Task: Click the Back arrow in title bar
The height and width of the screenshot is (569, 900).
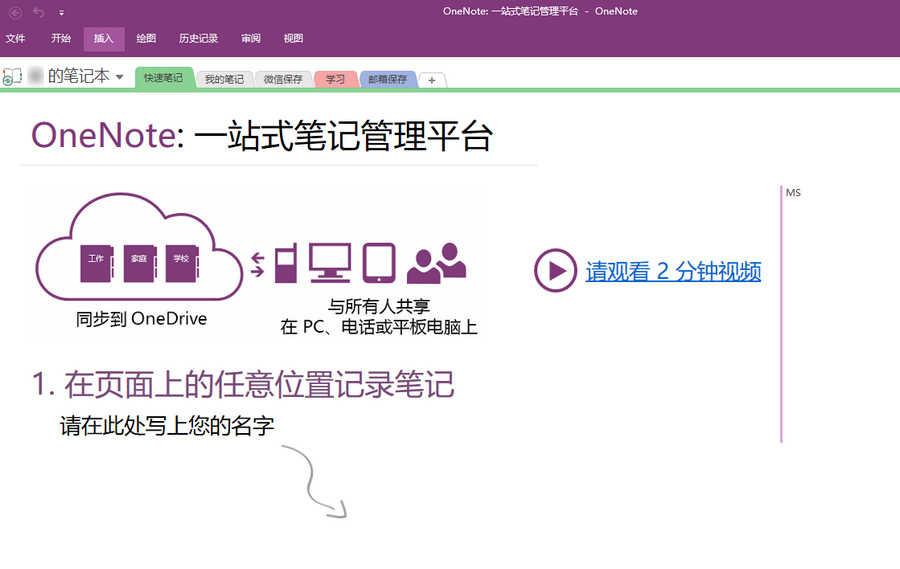Action: point(15,12)
